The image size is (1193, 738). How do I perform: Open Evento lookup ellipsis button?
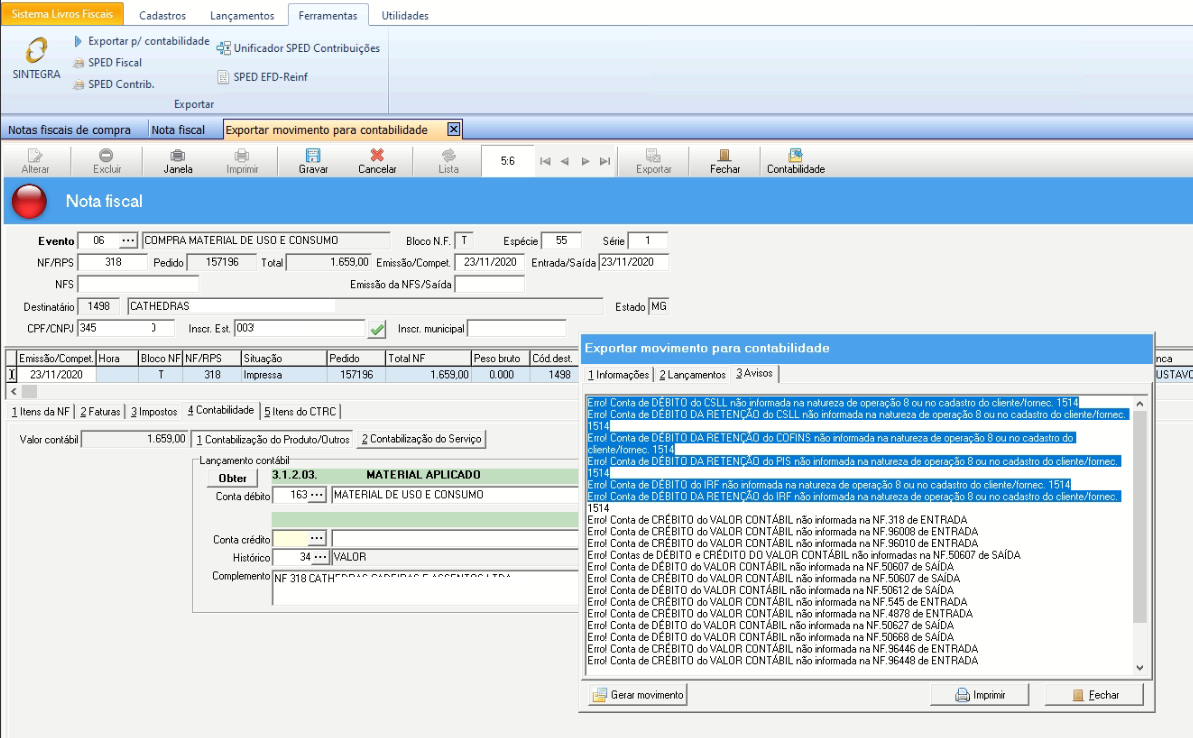127,241
